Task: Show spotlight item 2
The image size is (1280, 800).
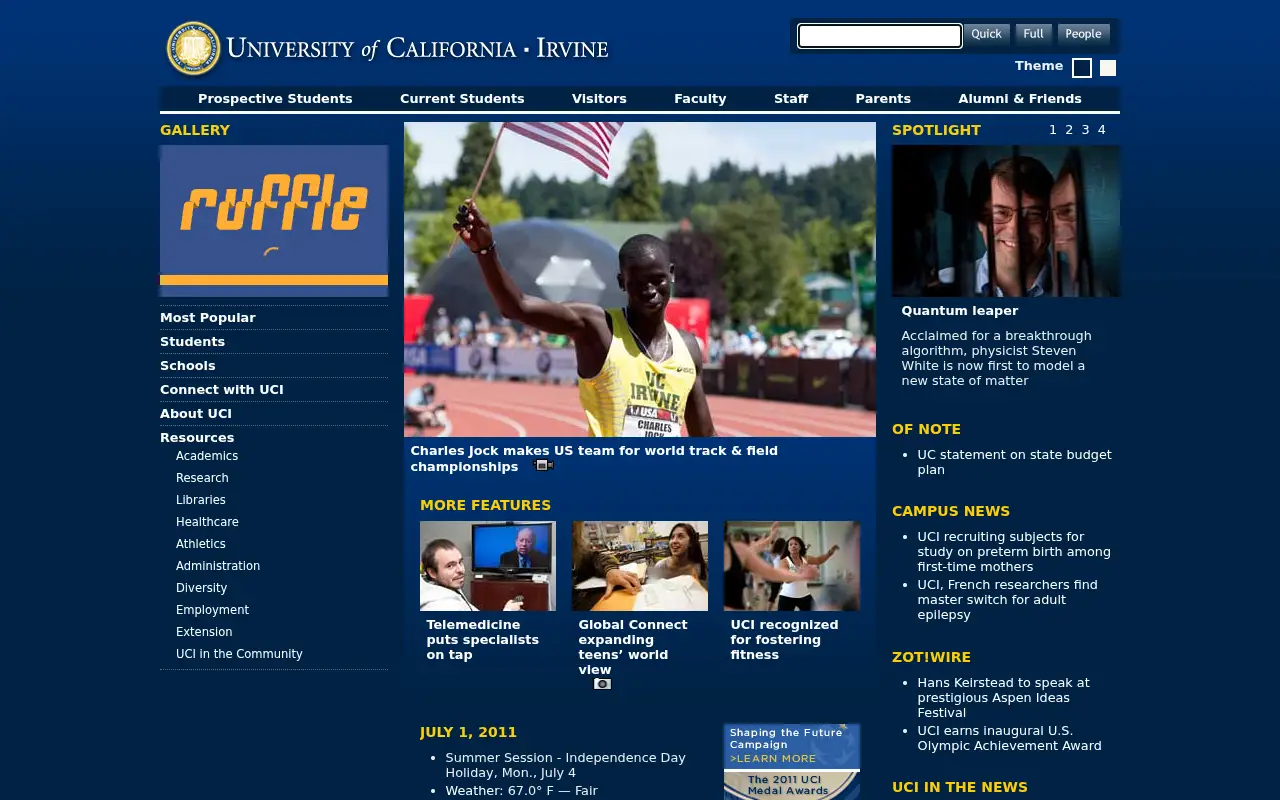Action: click(x=1069, y=130)
